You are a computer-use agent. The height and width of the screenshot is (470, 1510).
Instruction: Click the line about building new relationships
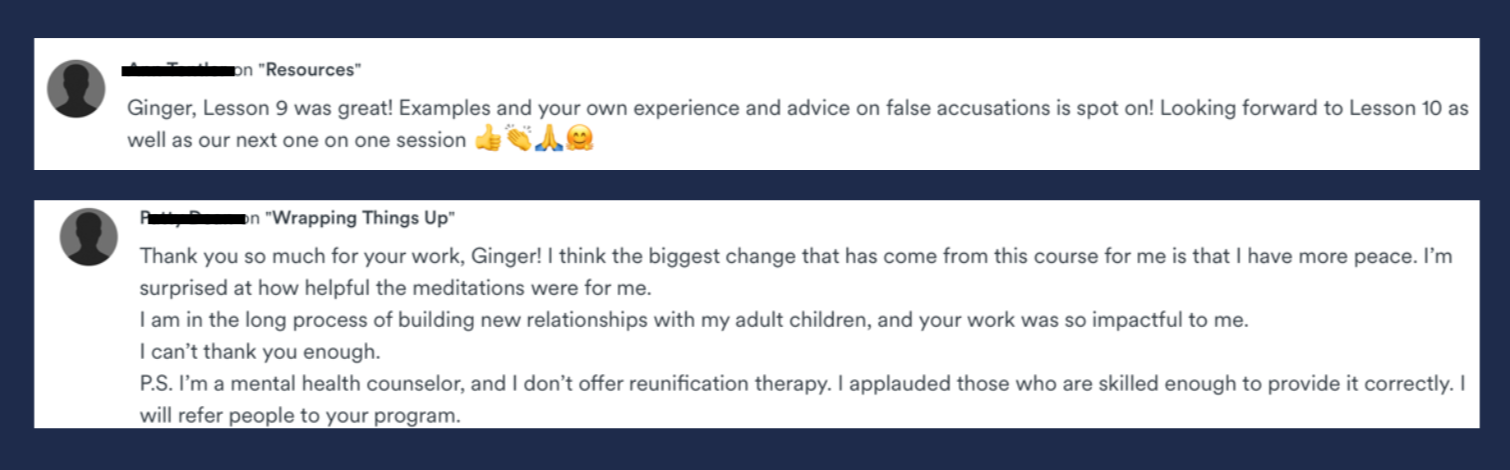click(x=696, y=321)
